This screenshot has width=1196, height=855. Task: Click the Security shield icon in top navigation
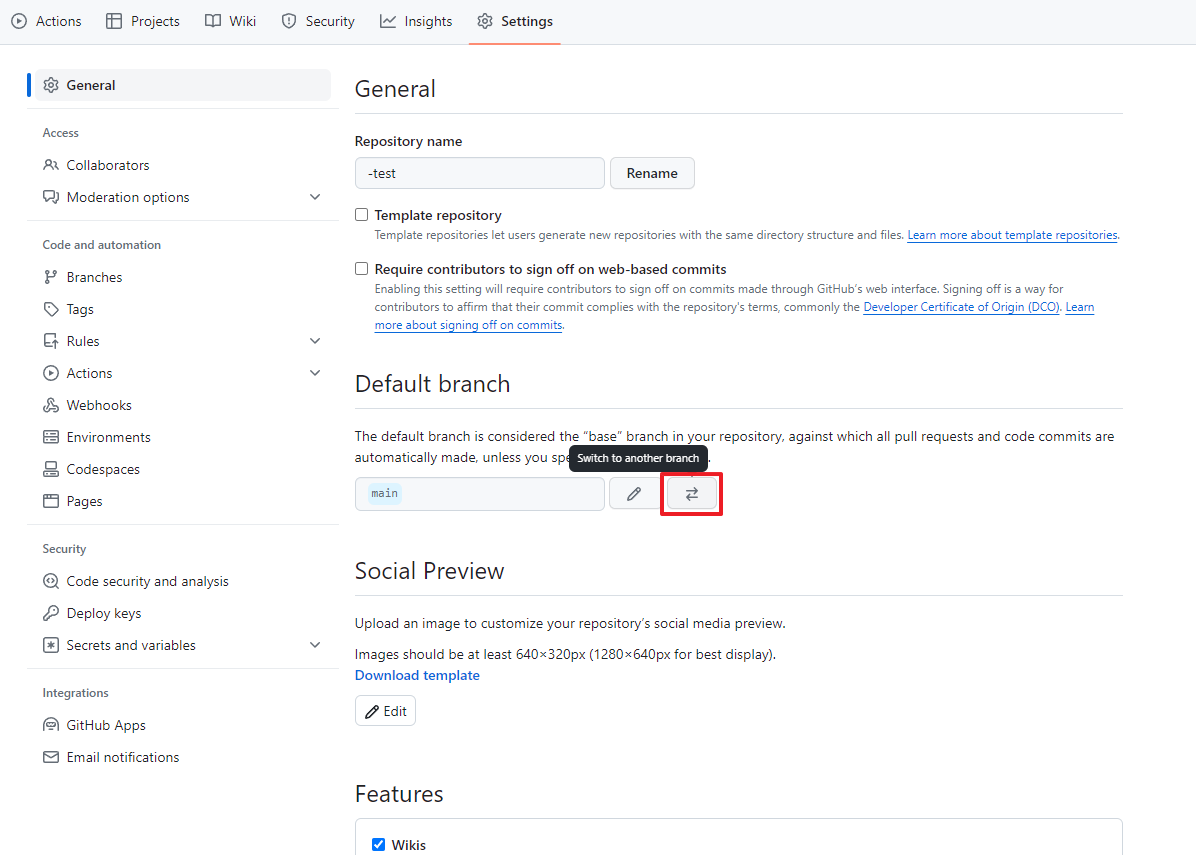[x=289, y=21]
